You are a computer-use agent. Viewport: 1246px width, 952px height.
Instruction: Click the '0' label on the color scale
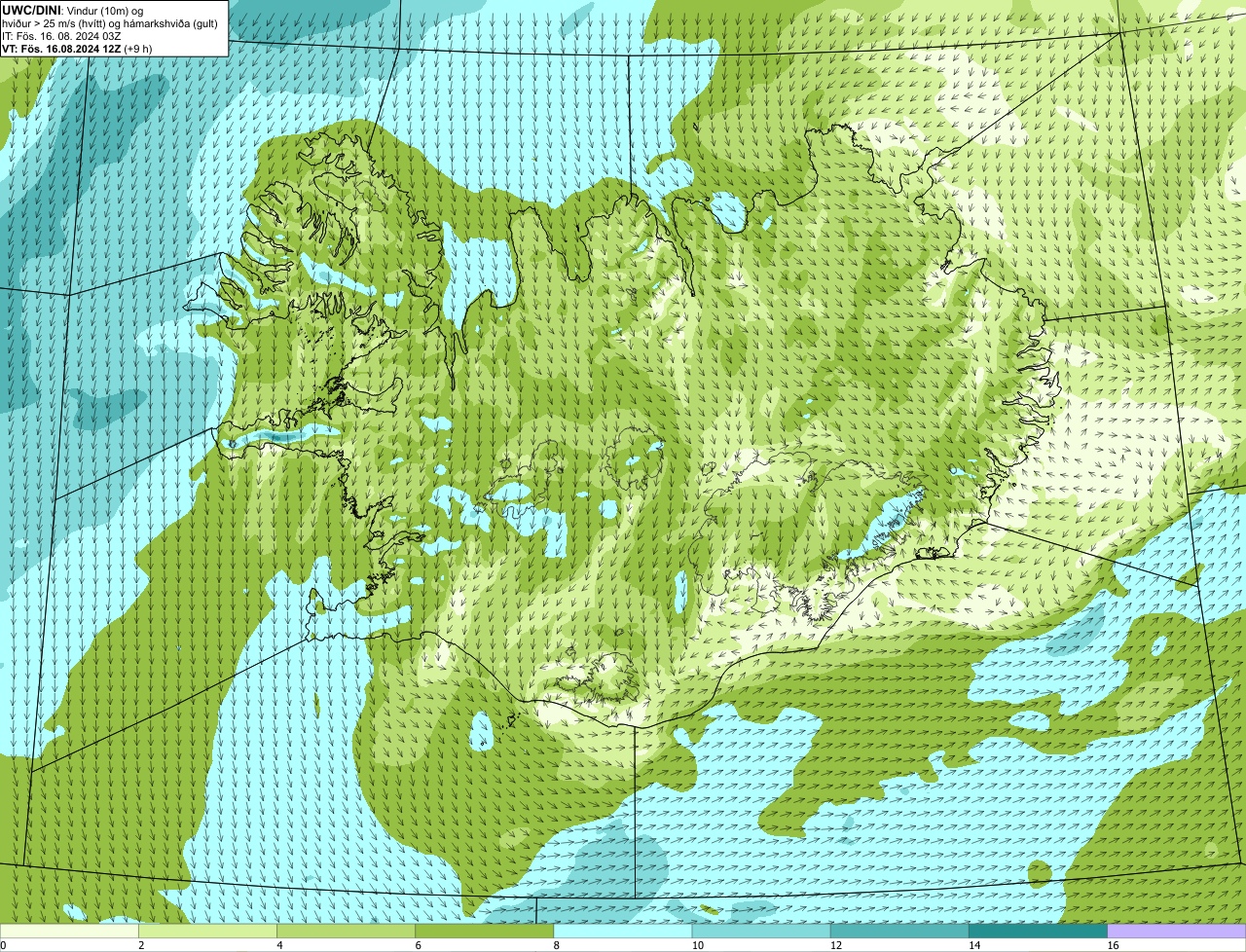(x=3, y=945)
